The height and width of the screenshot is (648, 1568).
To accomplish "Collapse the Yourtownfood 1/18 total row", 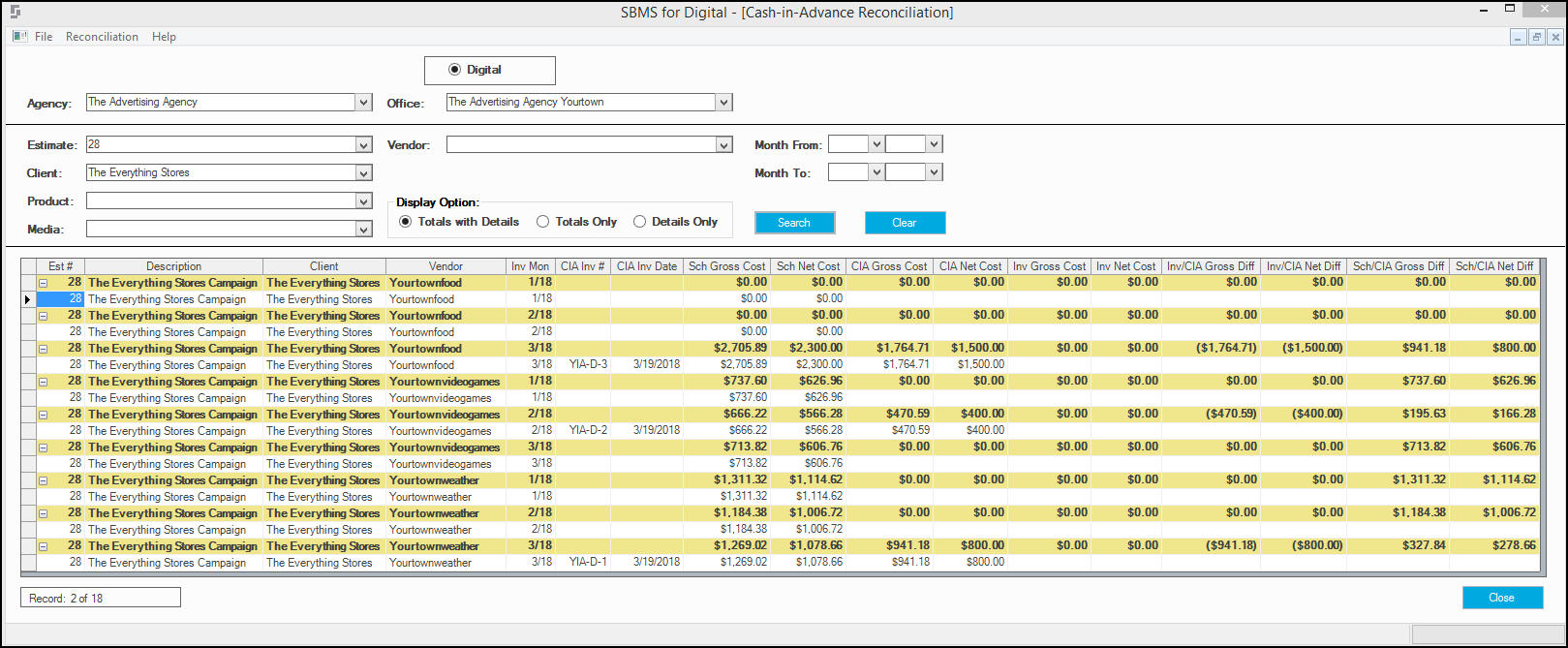I will pos(44,283).
